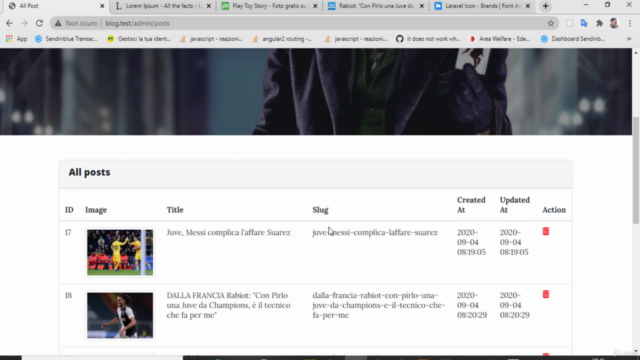Go forward in browser history
The image size is (640, 360).
(x=24, y=23)
